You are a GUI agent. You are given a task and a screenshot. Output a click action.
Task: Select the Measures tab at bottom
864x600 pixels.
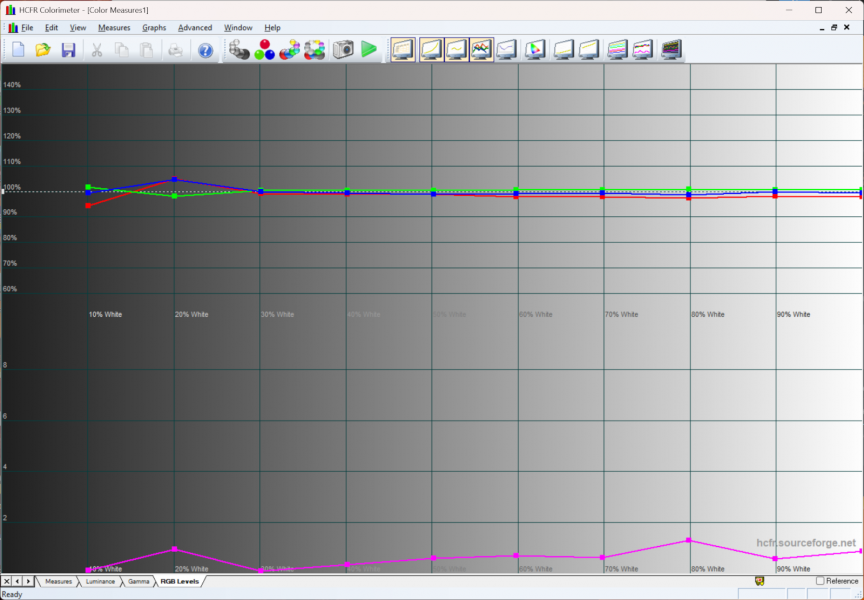(x=58, y=581)
